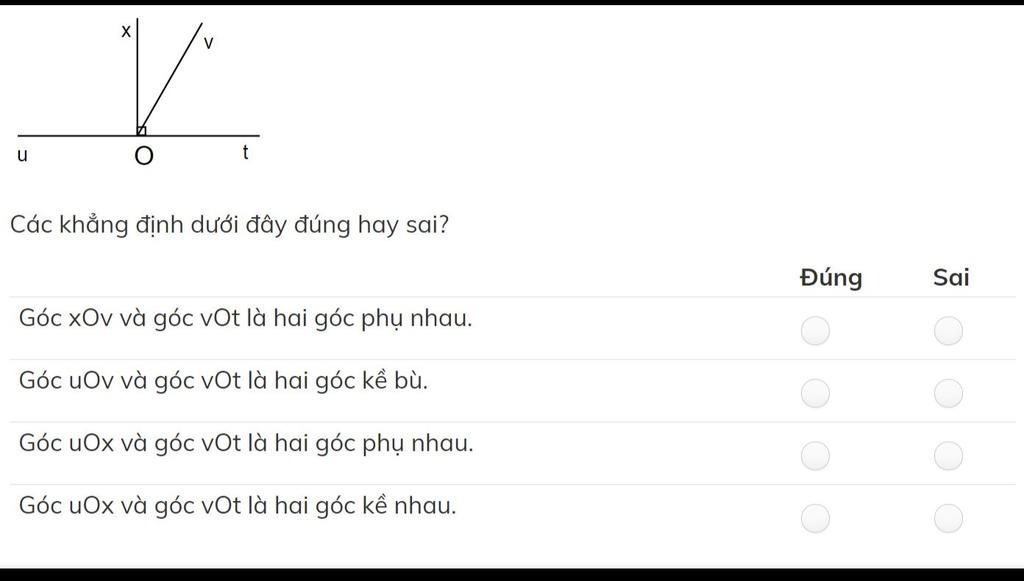Pick Đúng for 'uOx và vOt kề nhau'

[x=815, y=518]
